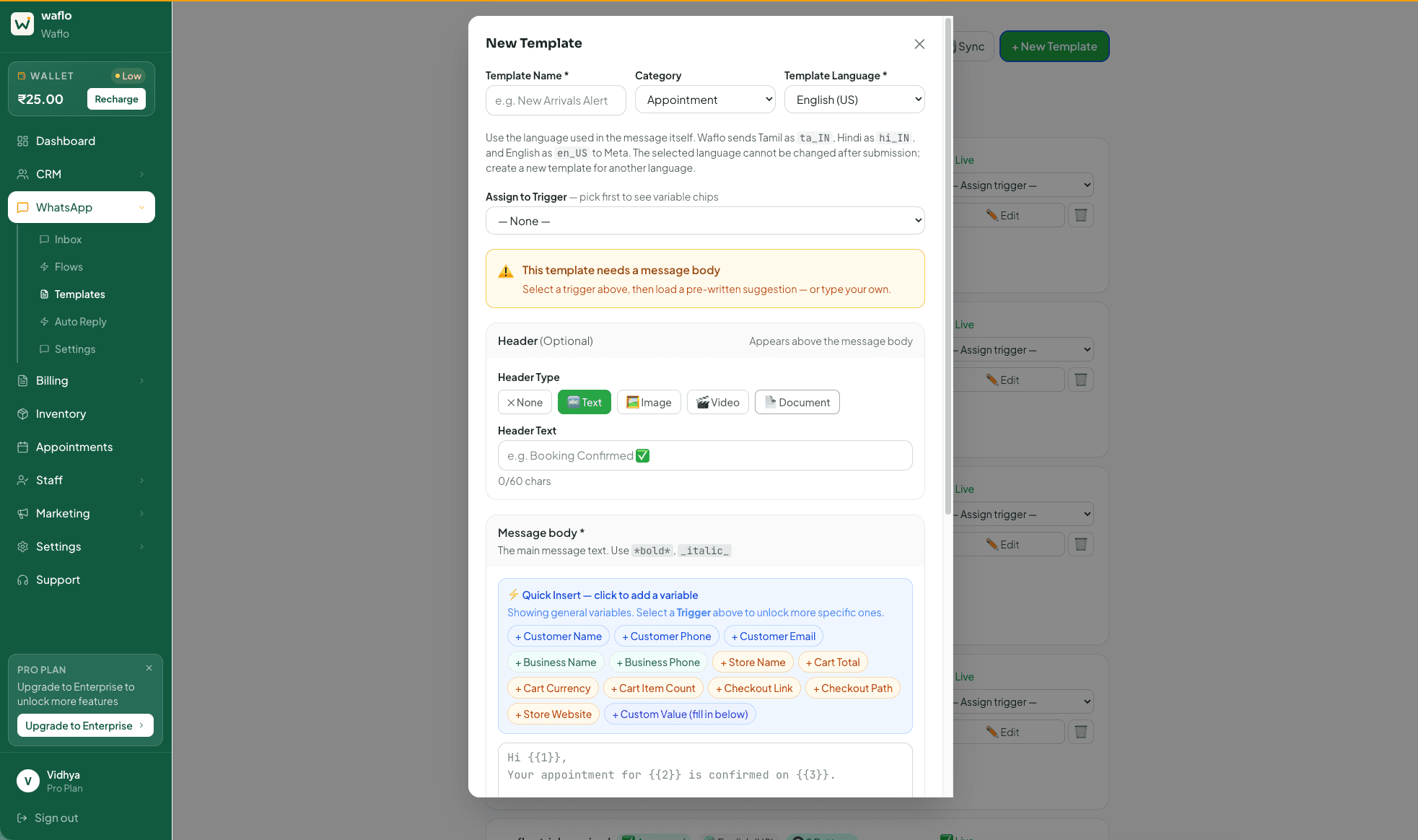This screenshot has width=1418, height=840.
Task: Open the Dashboard sidebar item
Action: (82, 141)
